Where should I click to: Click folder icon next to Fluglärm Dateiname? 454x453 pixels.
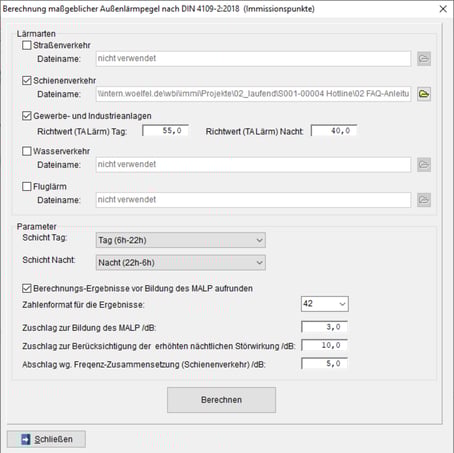coord(424,200)
